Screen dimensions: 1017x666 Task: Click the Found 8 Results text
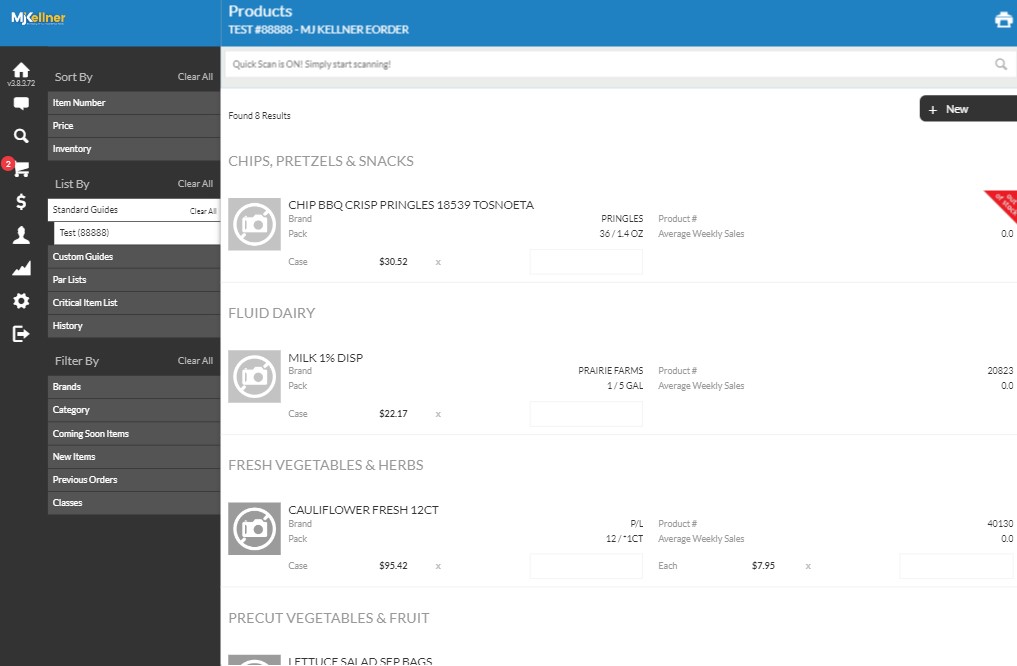259,115
